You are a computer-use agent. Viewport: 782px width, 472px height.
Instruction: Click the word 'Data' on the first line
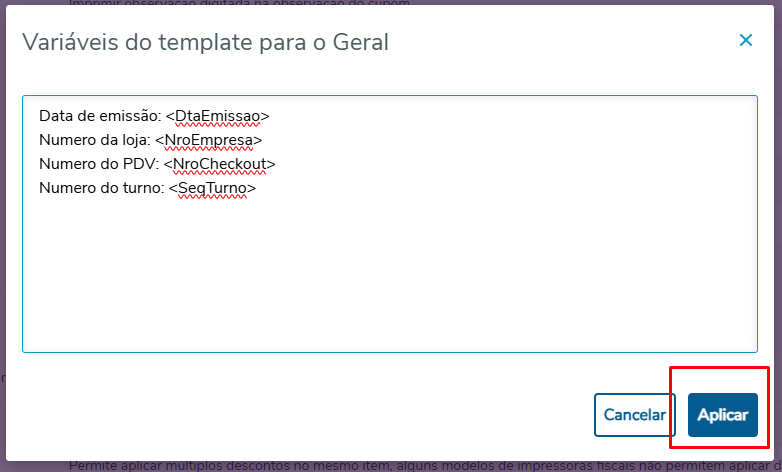55,116
